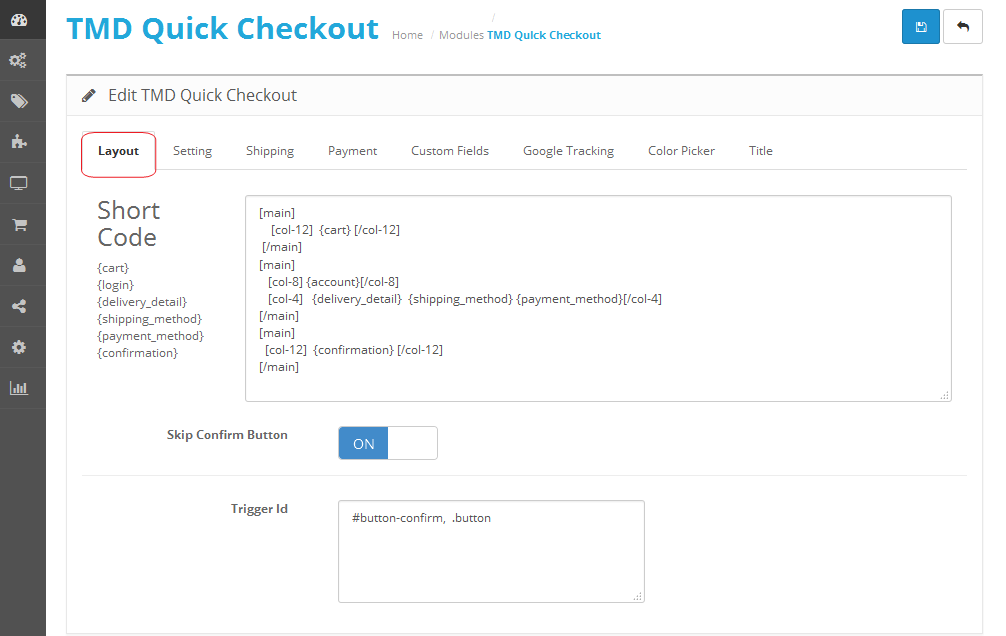Click the Skip Confirm Button label
This screenshot has height=636, width=1006.
227,435
